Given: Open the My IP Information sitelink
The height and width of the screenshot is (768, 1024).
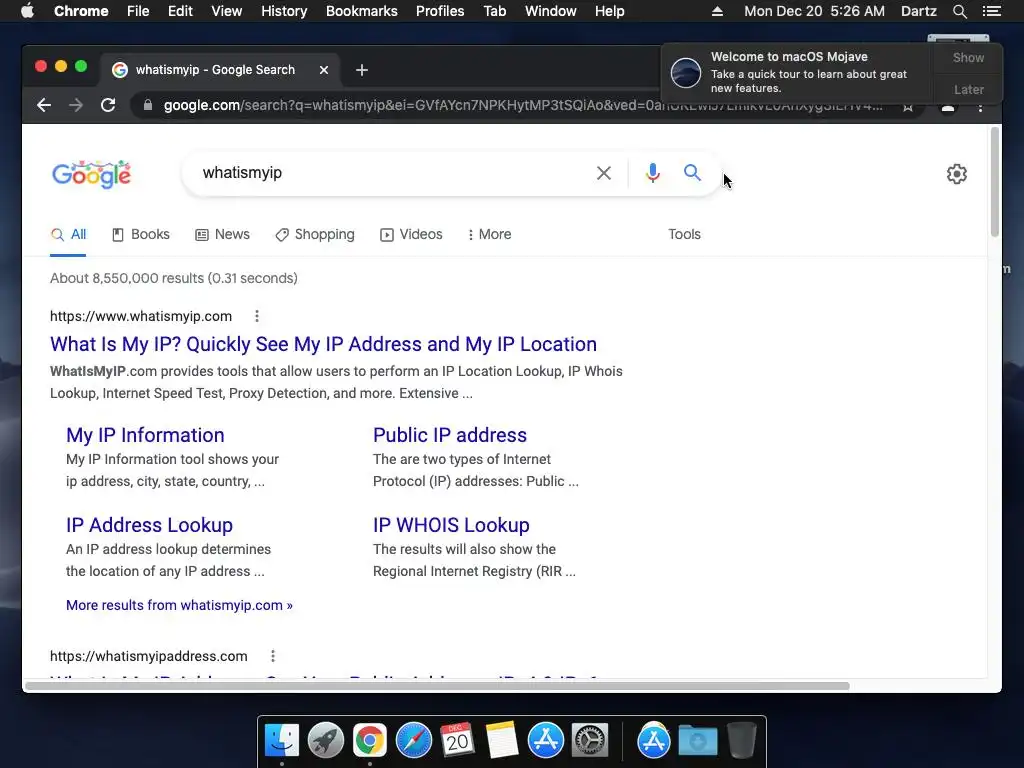Looking at the screenshot, I should point(145,435).
